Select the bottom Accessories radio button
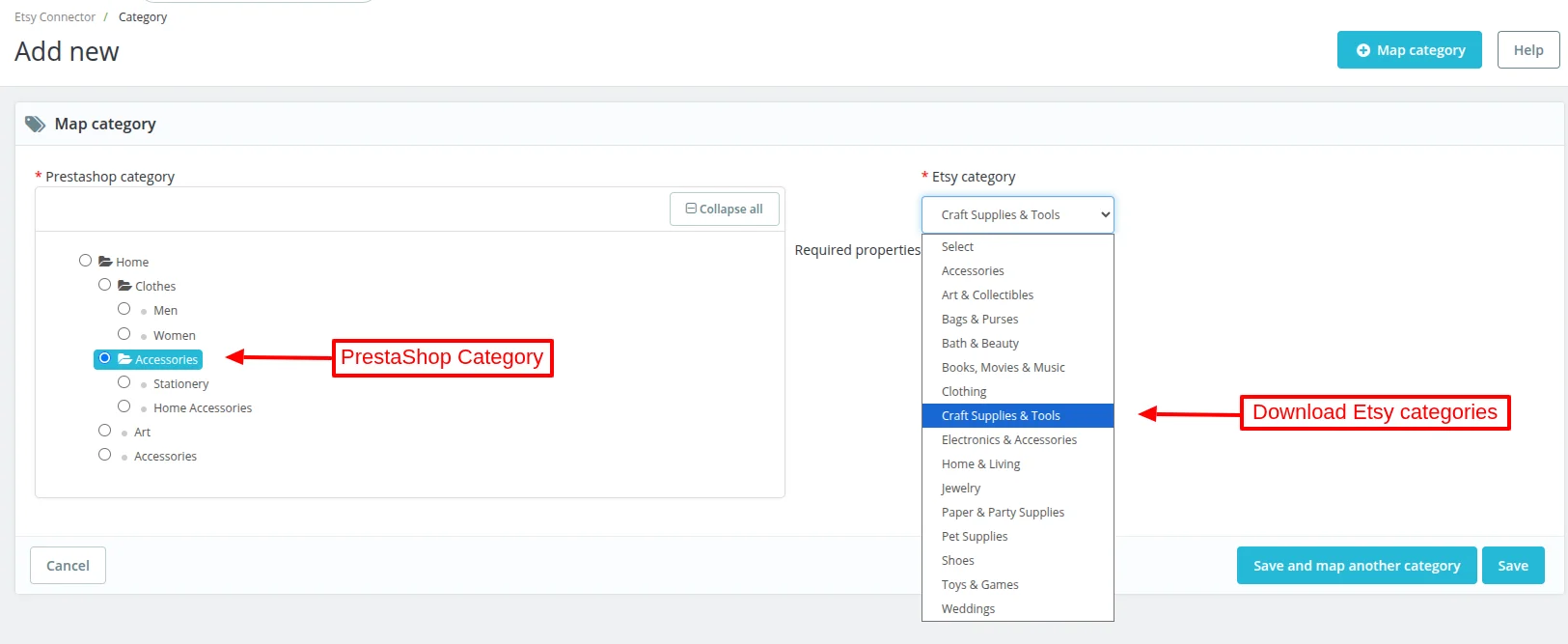This screenshot has height=644, width=1568. pyautogui.click(x=104, y=455)
